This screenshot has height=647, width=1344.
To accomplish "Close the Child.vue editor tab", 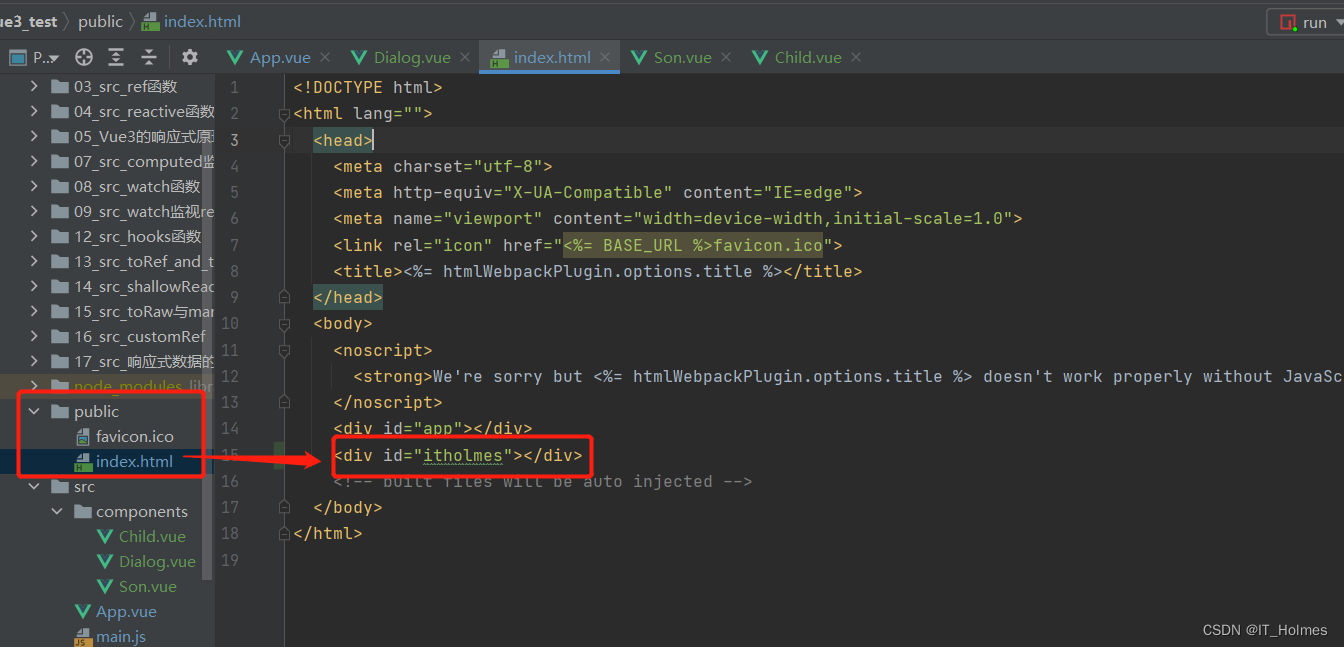I will pyautogui.click(x=856, y=58).
